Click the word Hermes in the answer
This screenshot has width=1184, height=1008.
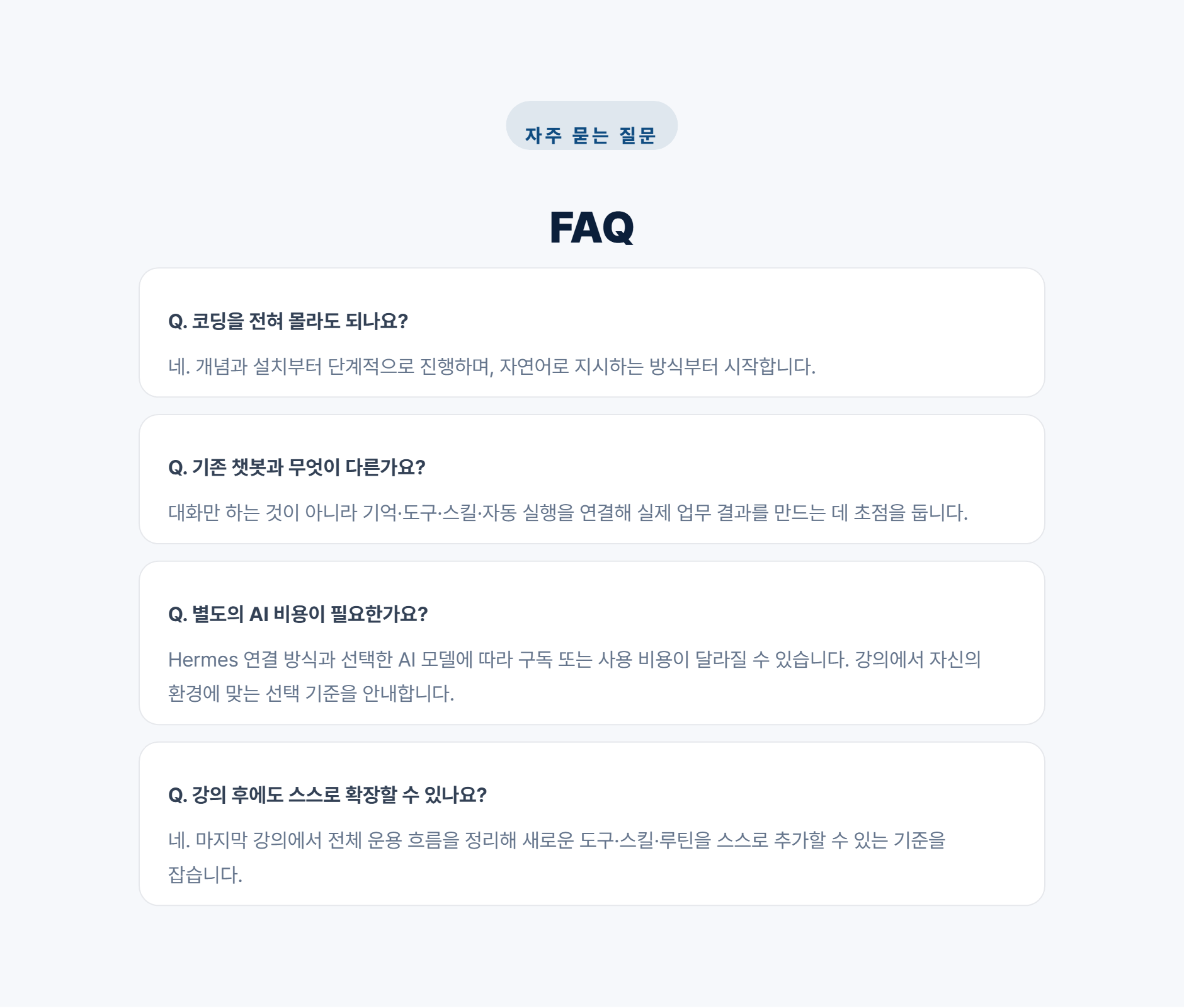[x=203, y=660]
